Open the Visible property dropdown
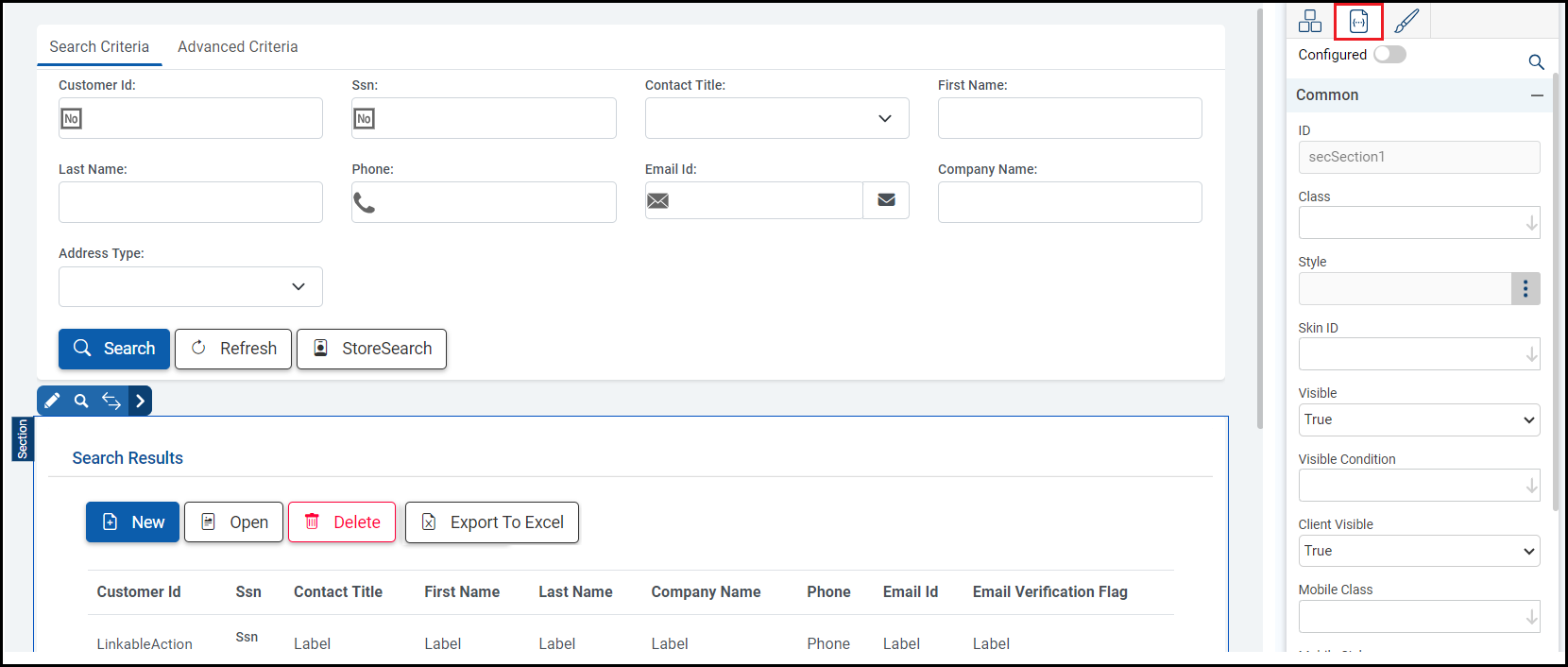This screenshot has width=1568, height=667. pos(1419,419)
